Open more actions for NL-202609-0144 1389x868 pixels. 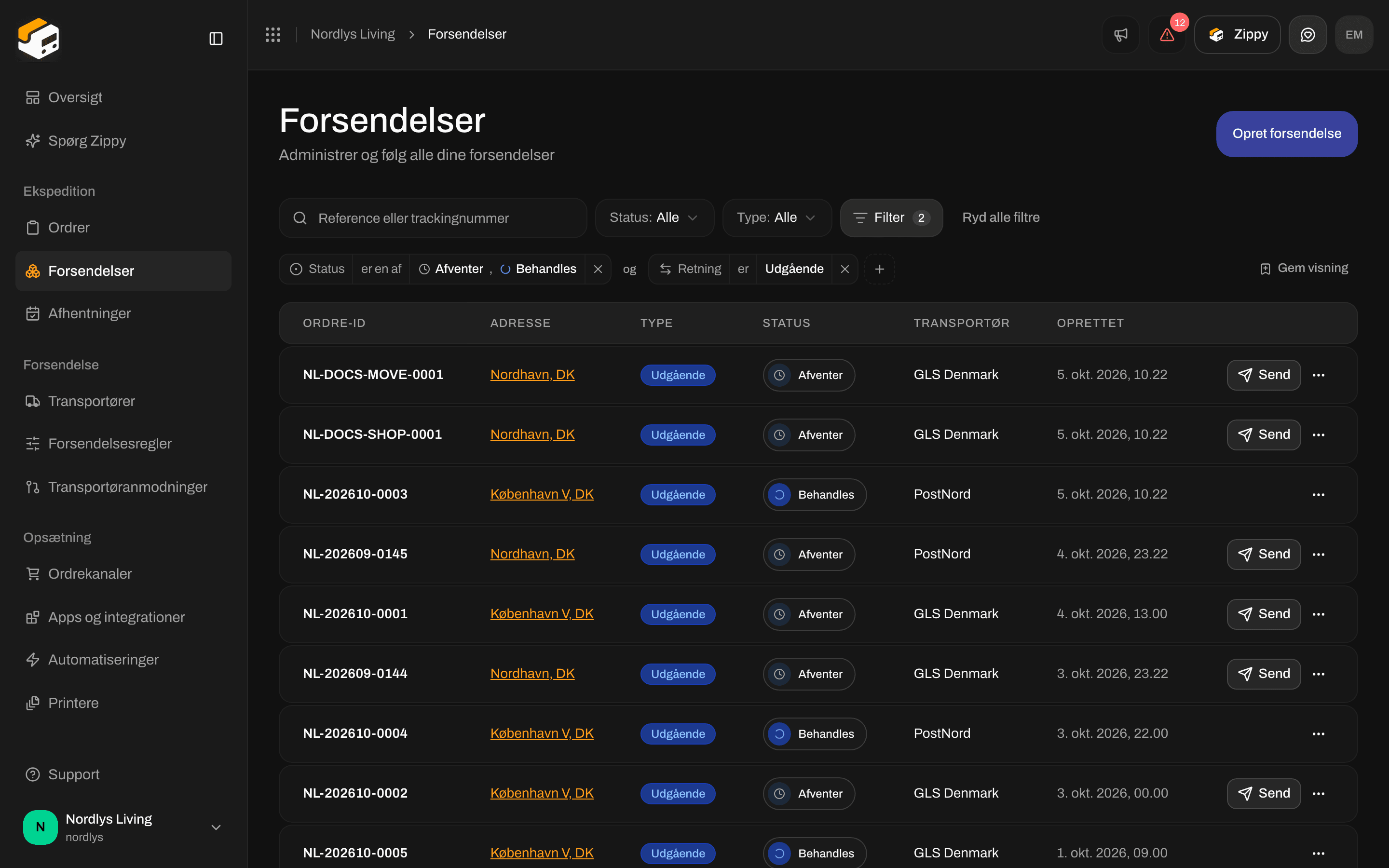(1319, 673)
